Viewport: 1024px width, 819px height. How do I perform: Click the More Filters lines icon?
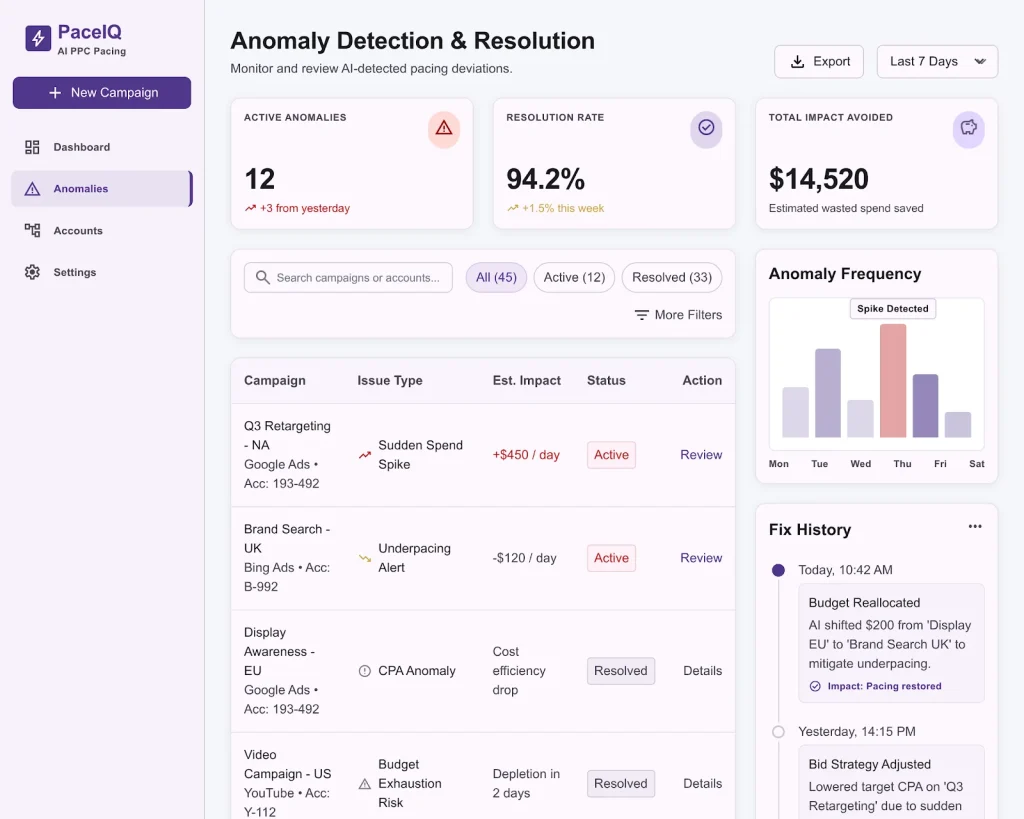(x=642, y=315)
